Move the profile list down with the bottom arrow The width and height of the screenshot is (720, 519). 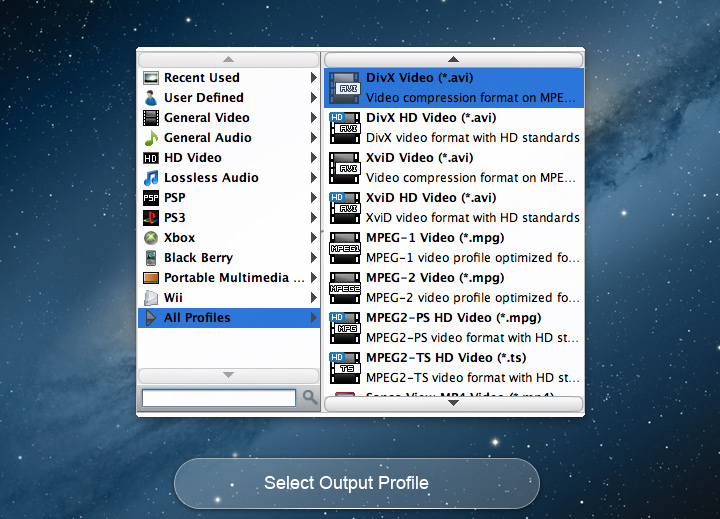[x=454, y=404]
